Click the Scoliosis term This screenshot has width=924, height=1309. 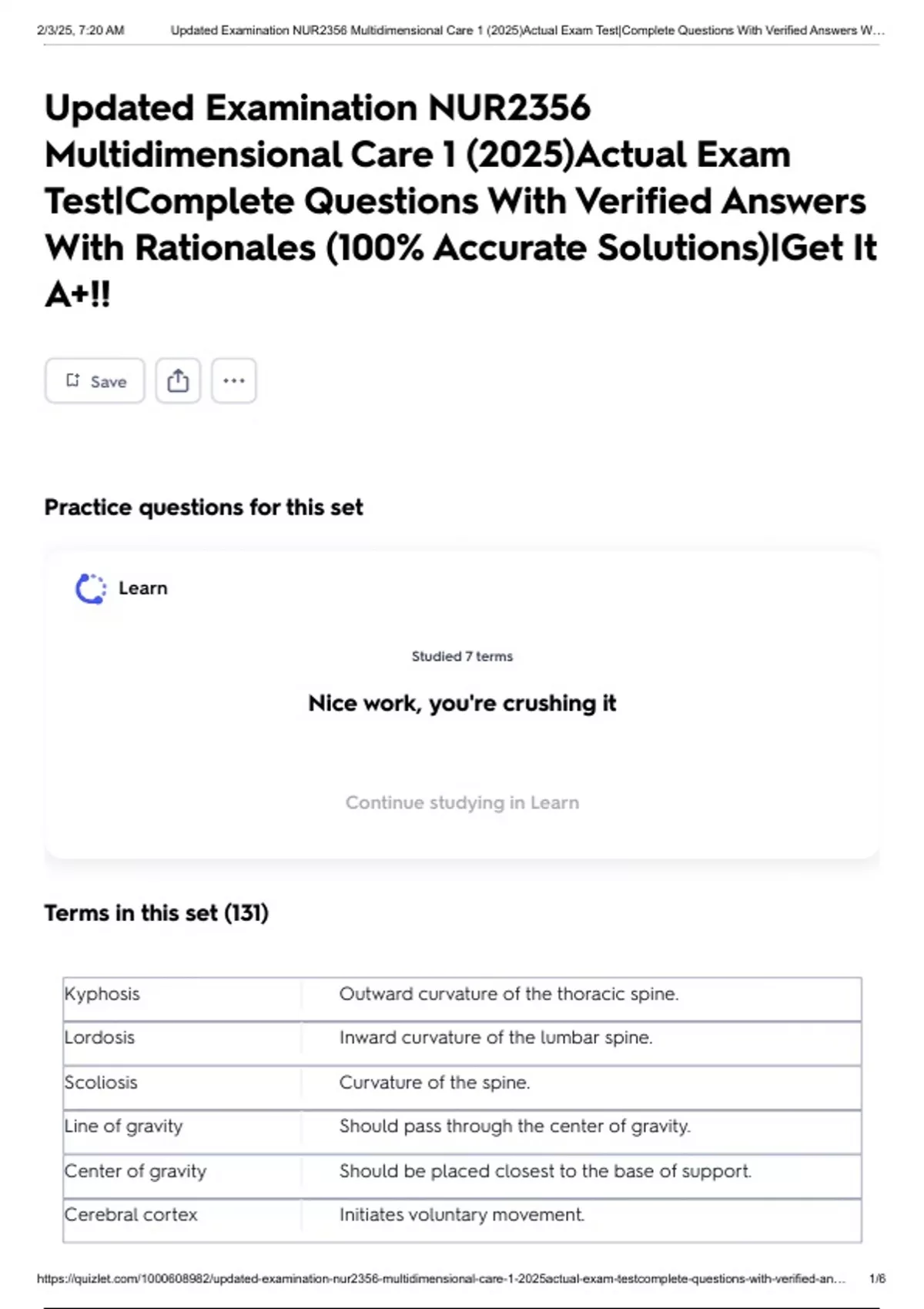pyautogui.click(x=101, y=1083)
